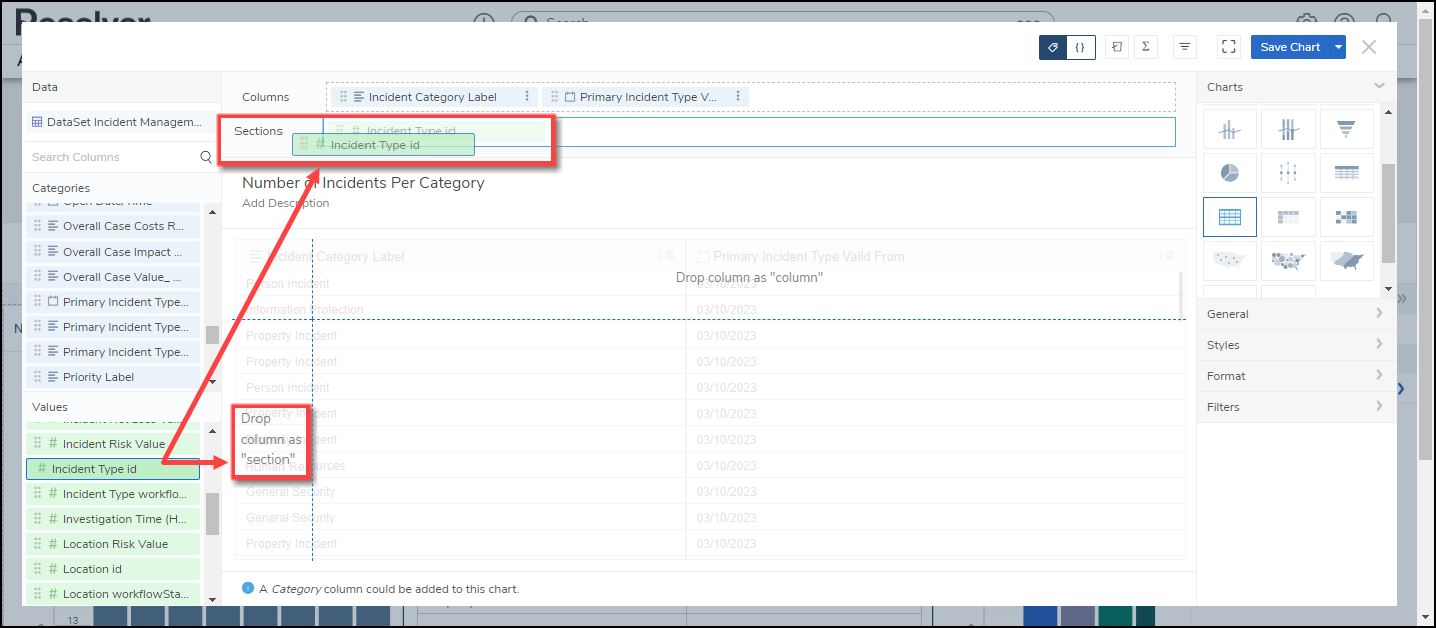Select Primary Incident Type column with calendar icon
This screenshot has width=1436, height=628.
coord(113,302)
